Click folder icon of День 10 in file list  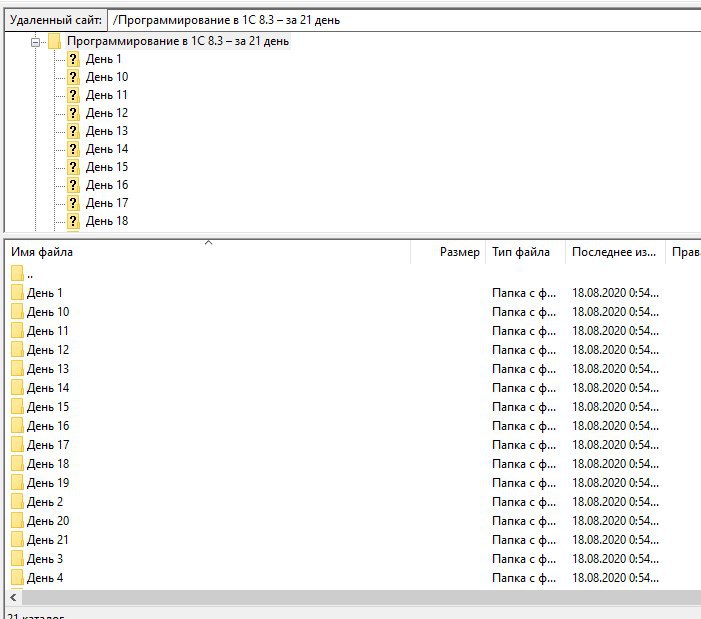[17, 311]
